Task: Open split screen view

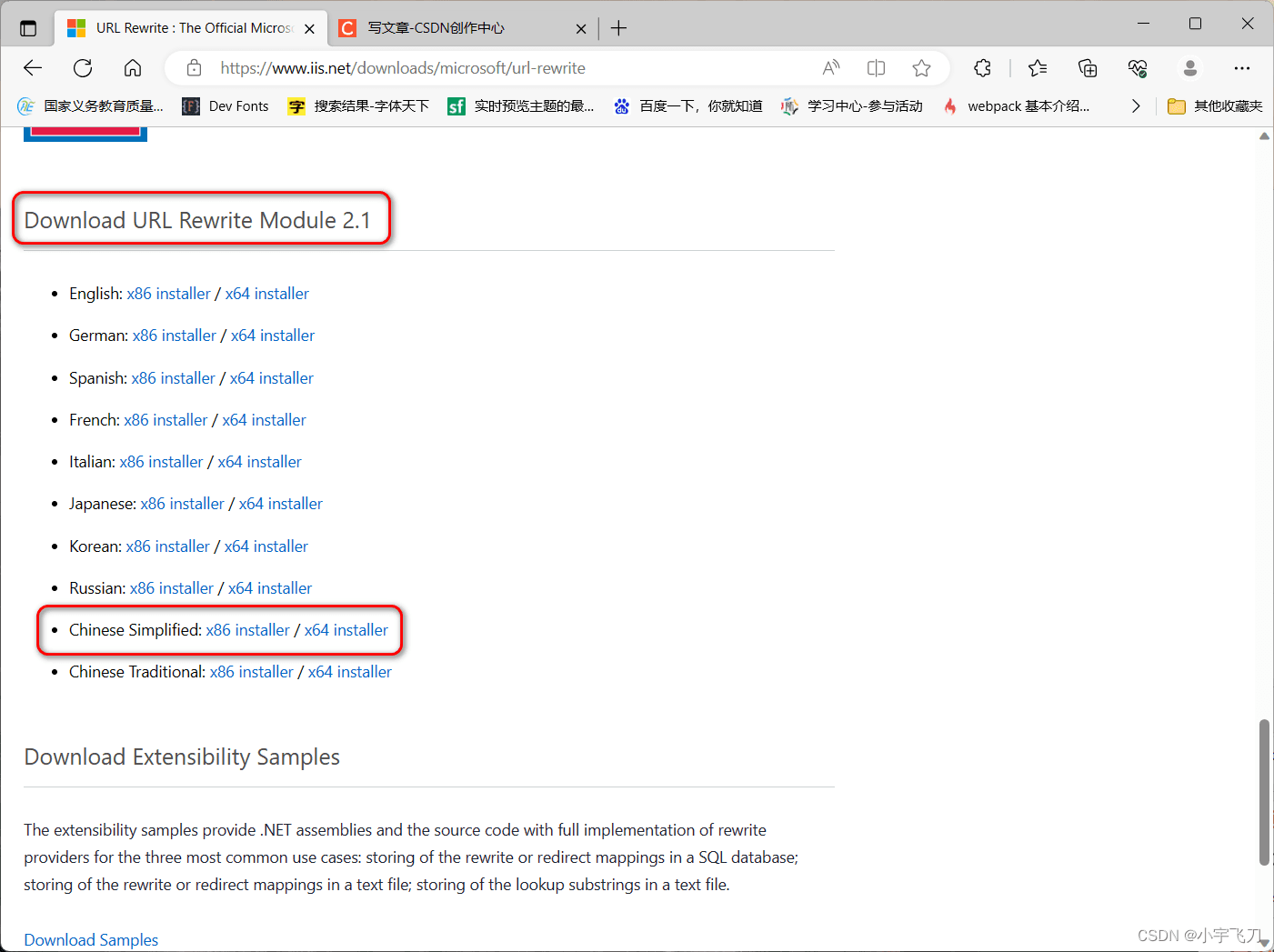Action: tap(877, 68)
